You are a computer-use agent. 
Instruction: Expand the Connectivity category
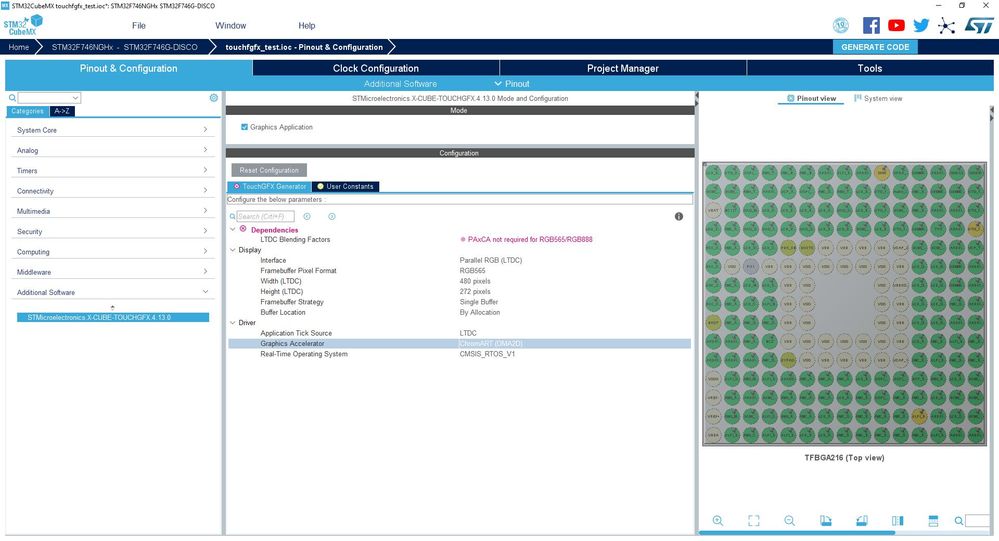pos(112,191)
